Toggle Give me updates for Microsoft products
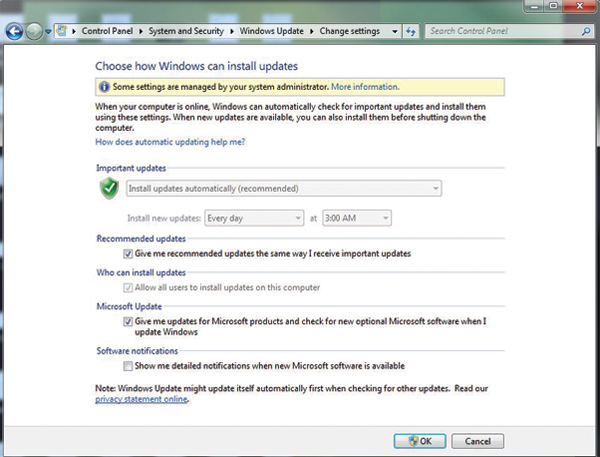 128,322
